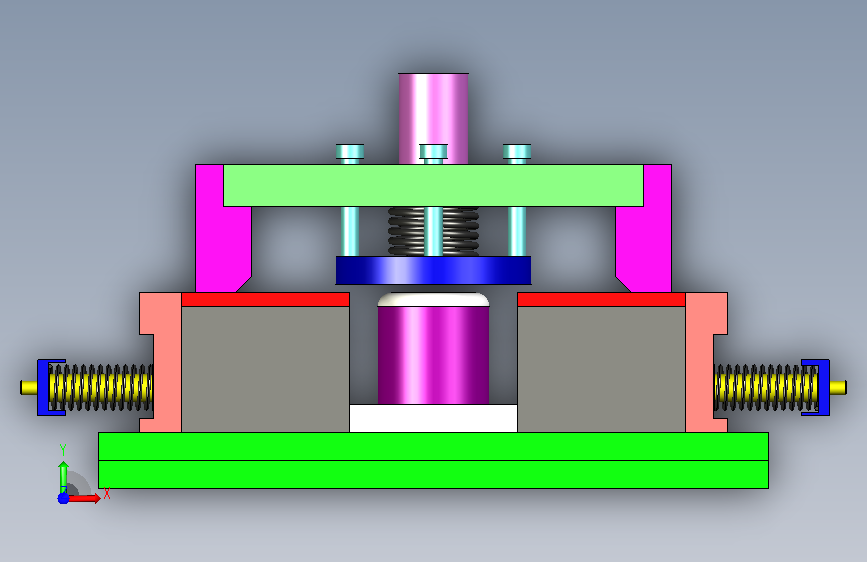Click the blue origin ball of the triad

click(63, 498)
